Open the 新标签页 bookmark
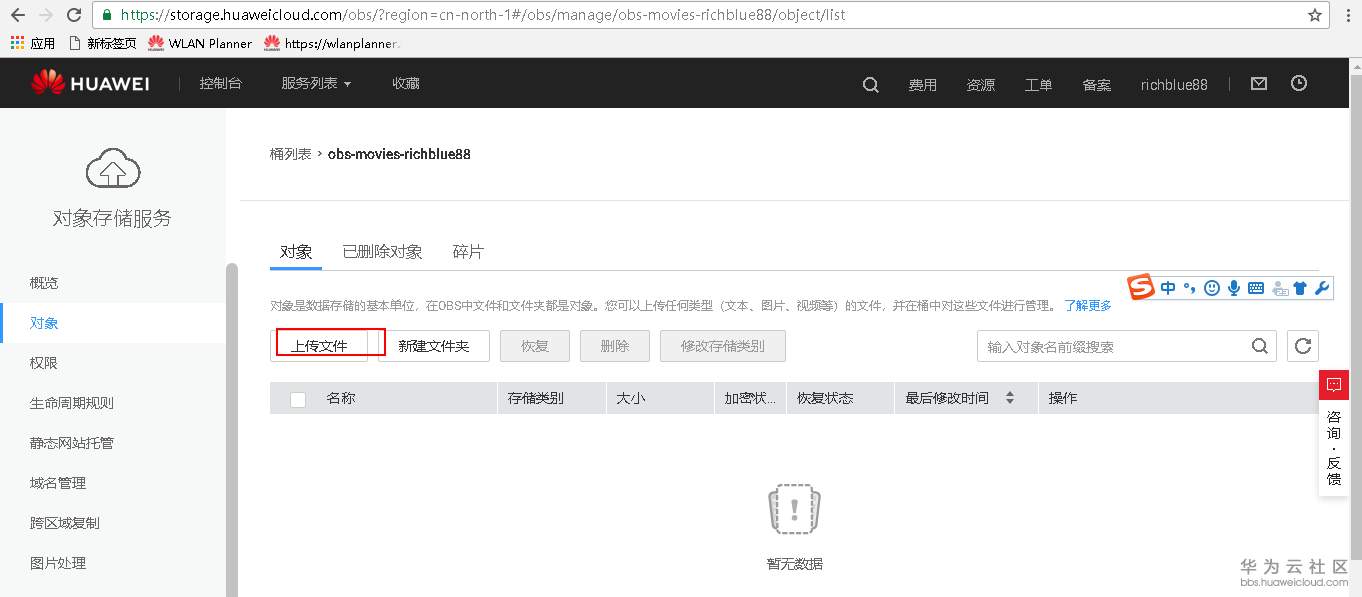The image size is (1362, 597). pos(103,43)
